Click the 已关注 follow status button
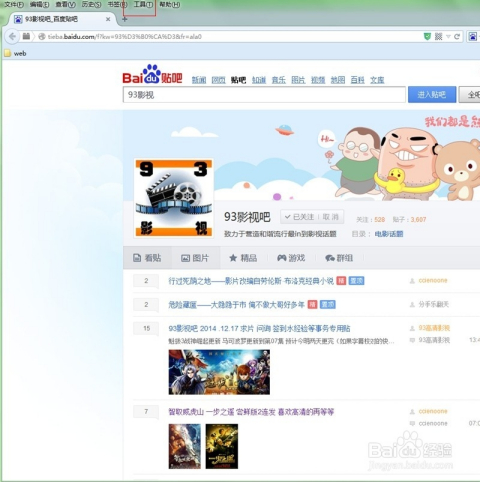Screen dimensions: 480x482 [x=299, y=217]
